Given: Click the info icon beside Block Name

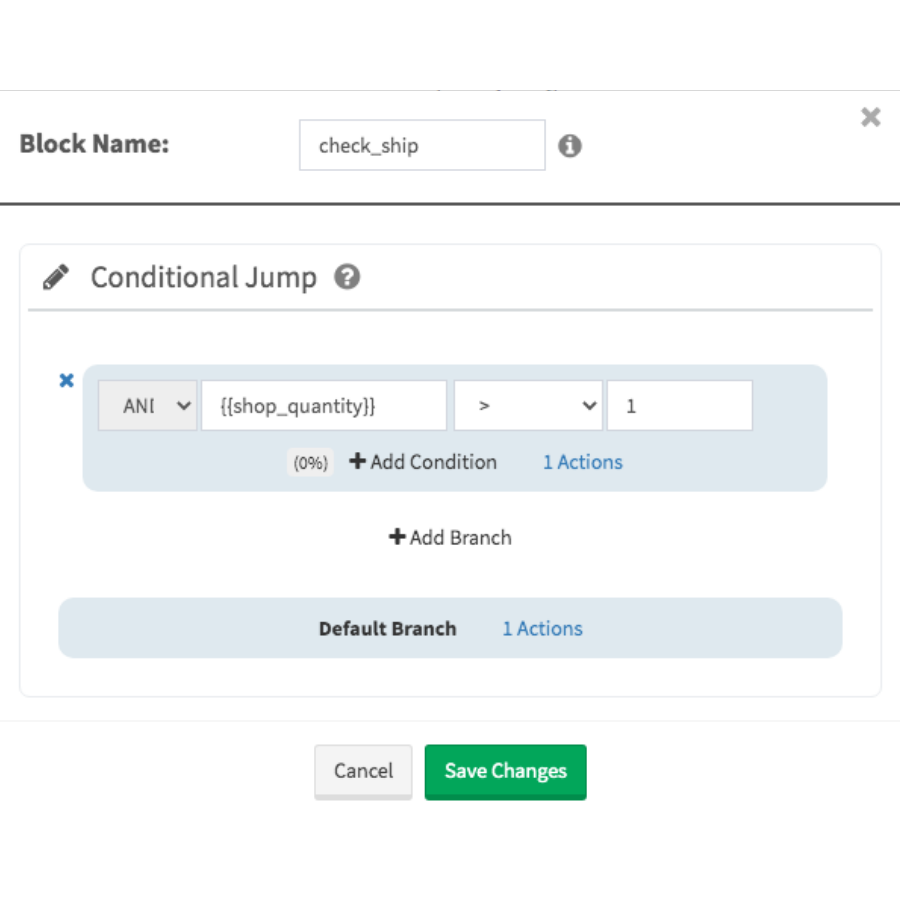Looking at the screenshot, I should [570, 146].
